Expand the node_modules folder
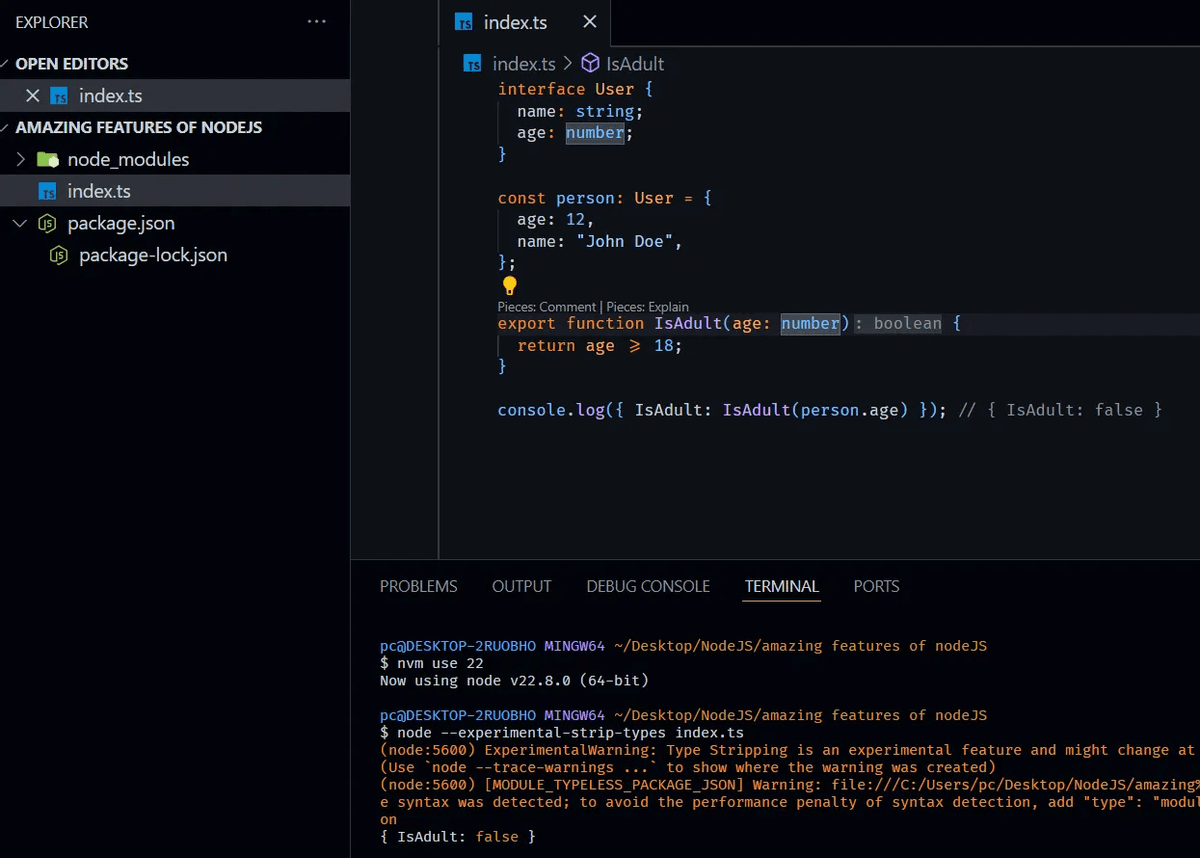The width and height of the screenshot is (1200, 858). point(21,159)
